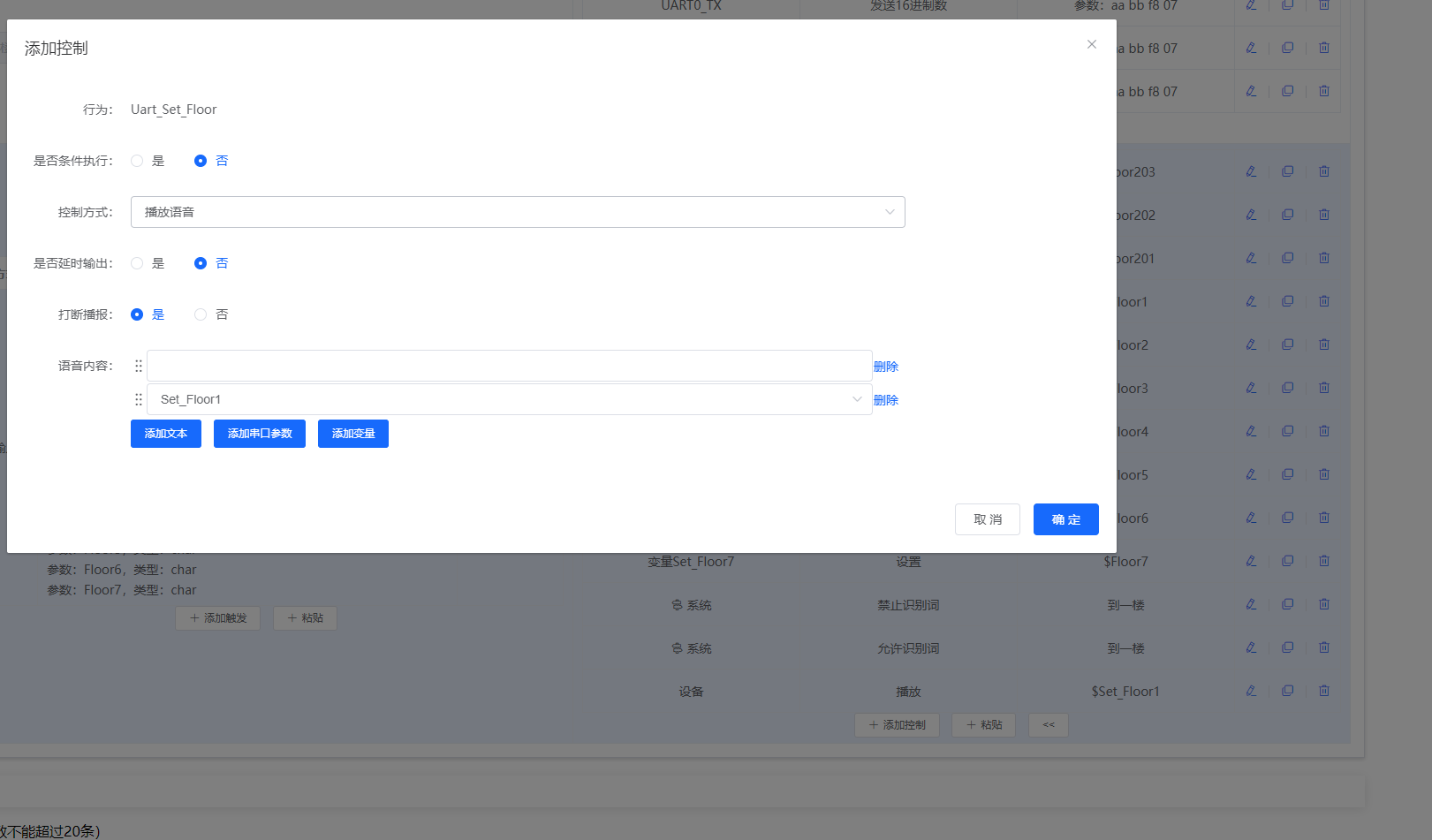The width and height of the screenshot is (1432, 840).
Task: Select 是 for 是否条件执行
Action: coord(137,161)
